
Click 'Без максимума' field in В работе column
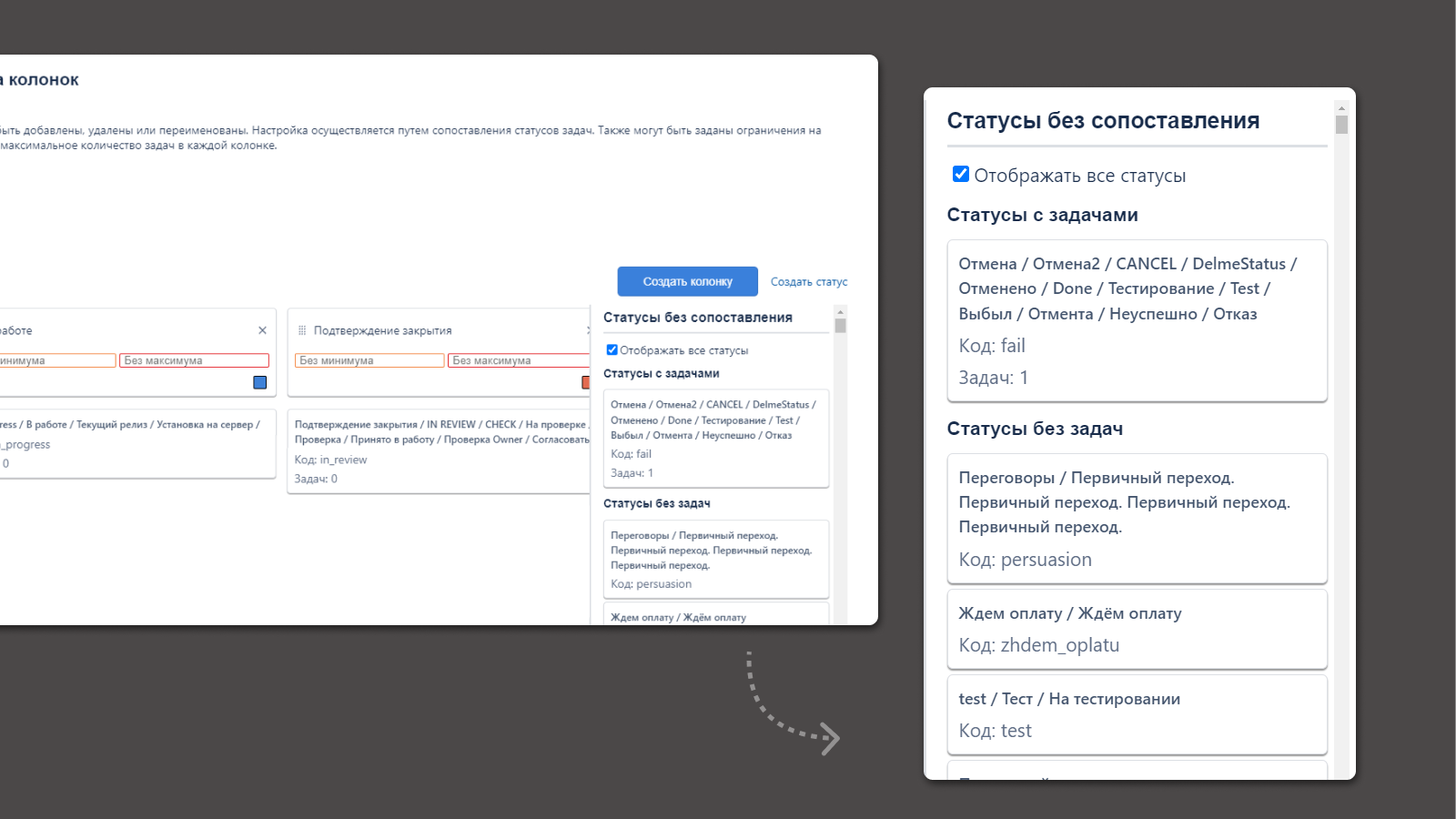pos(194,360)
